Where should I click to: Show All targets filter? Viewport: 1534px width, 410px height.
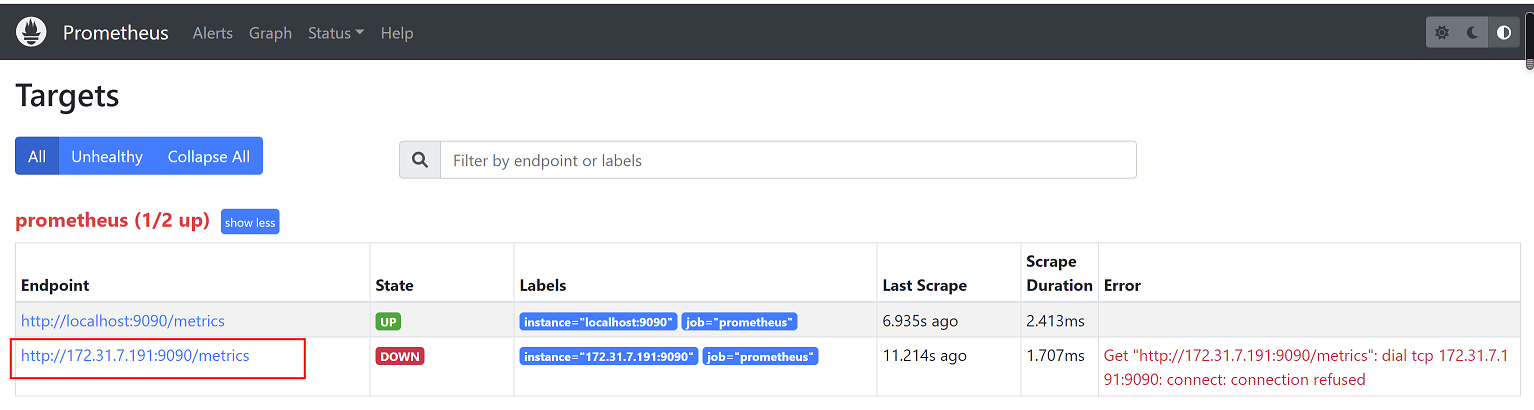[x=37, y=157]
